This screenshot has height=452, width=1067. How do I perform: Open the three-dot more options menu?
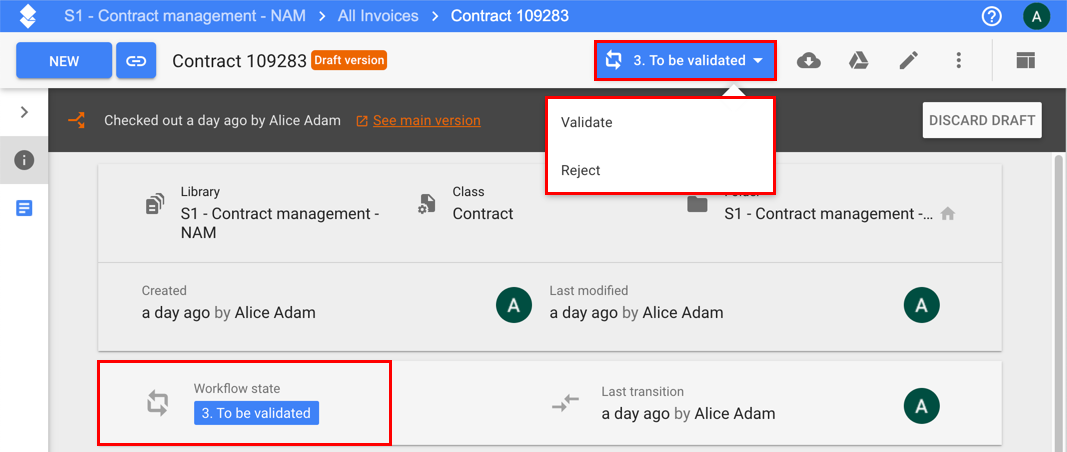tap(958, 61)
